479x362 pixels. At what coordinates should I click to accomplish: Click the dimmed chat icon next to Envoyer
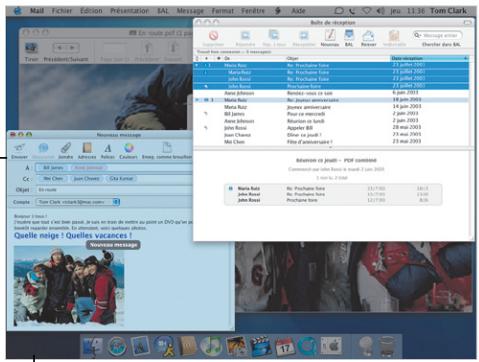tap(43, 147)
